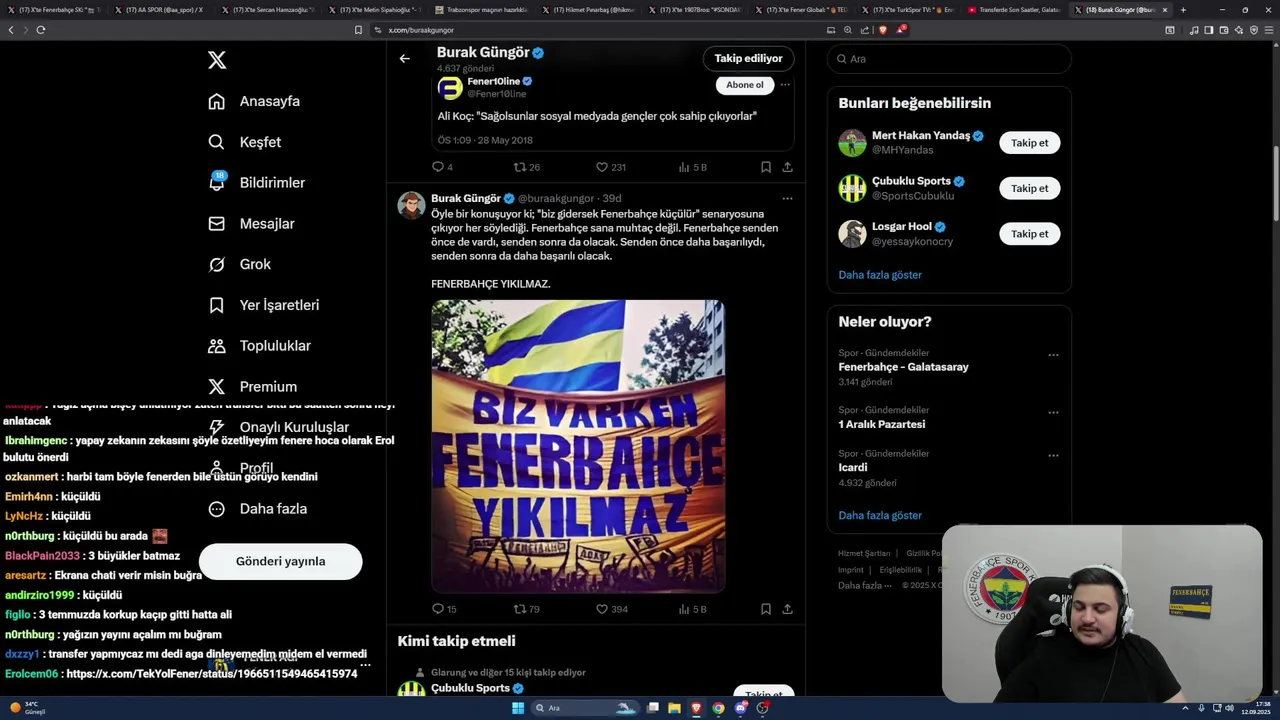1280x720 pixels.
Task: Reload the page in the browser
Action: 41,30
